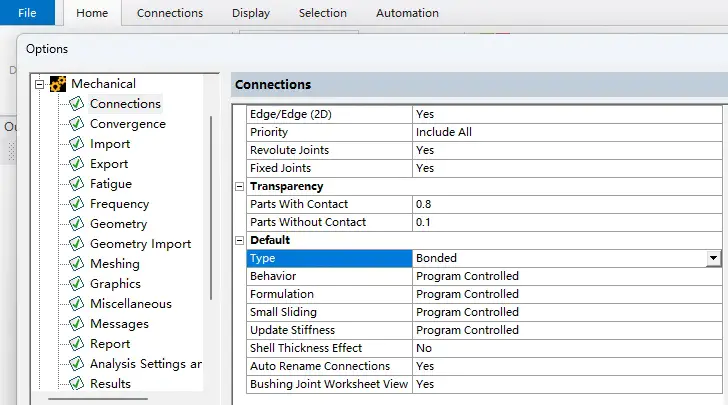
Task: Open Meshing options category
Action: (x=115, y=264)
